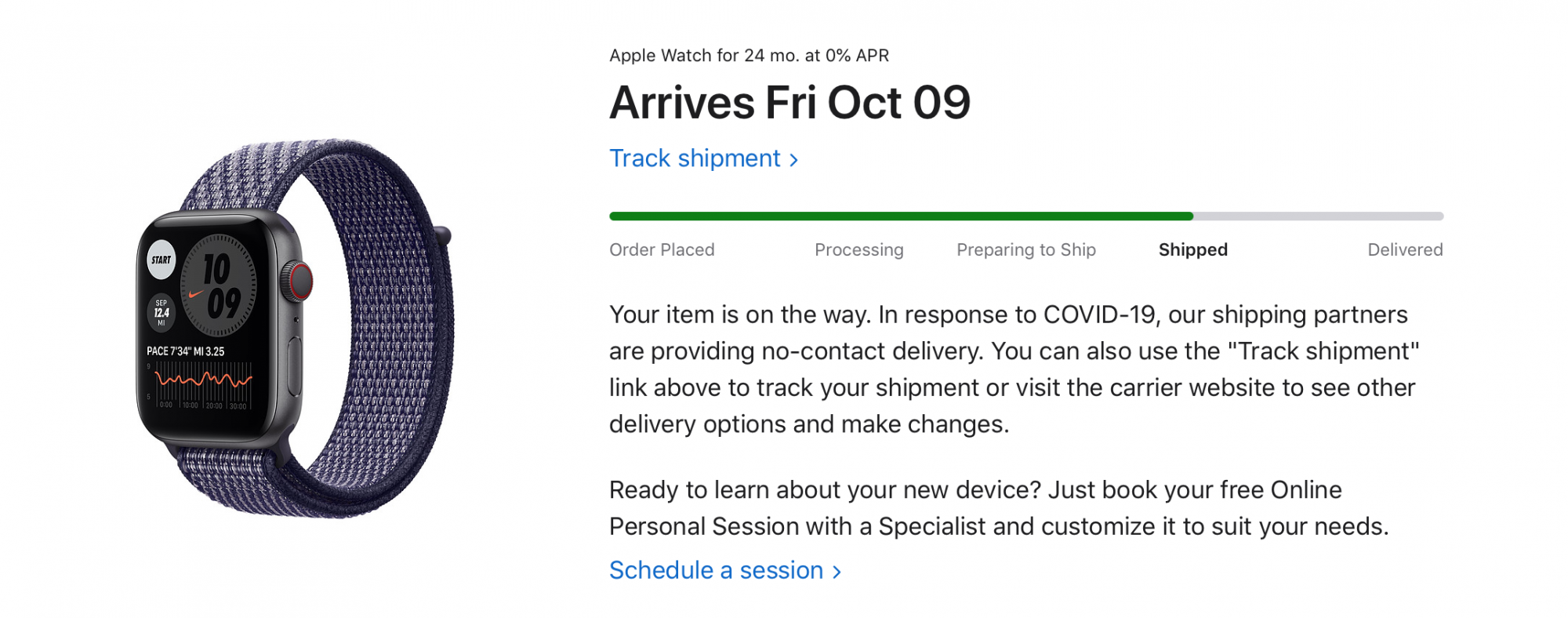Select the Delivered status label
1568x618 pixels.
point(1405,249)
